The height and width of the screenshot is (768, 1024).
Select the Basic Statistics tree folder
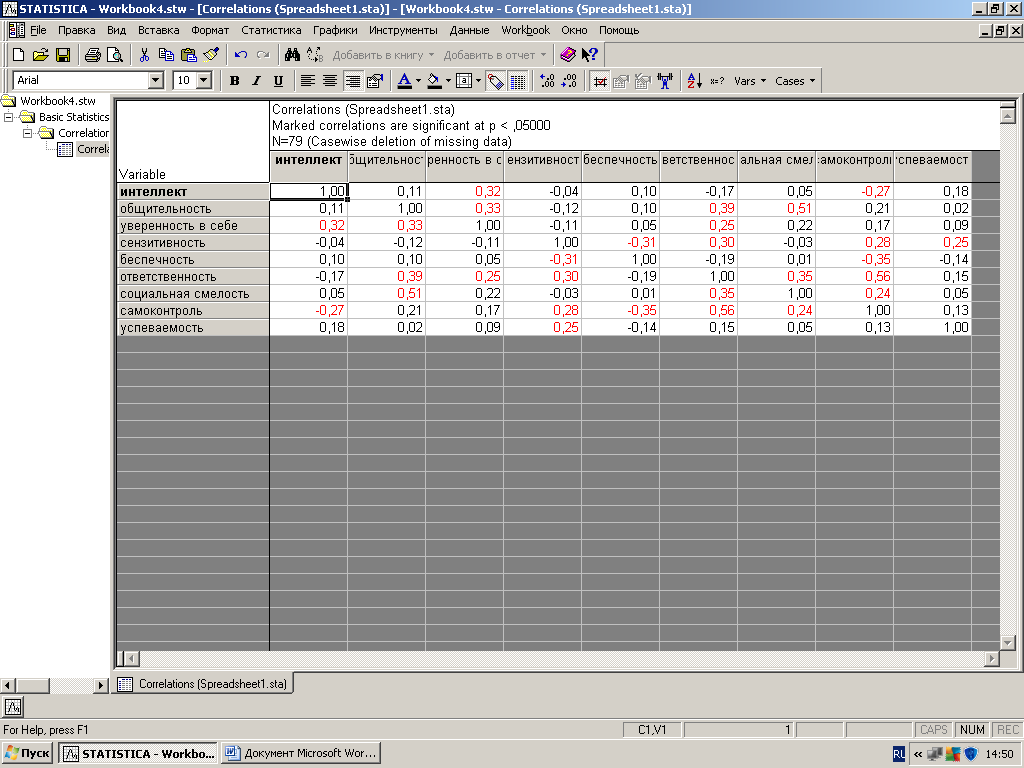pos(73,117)
